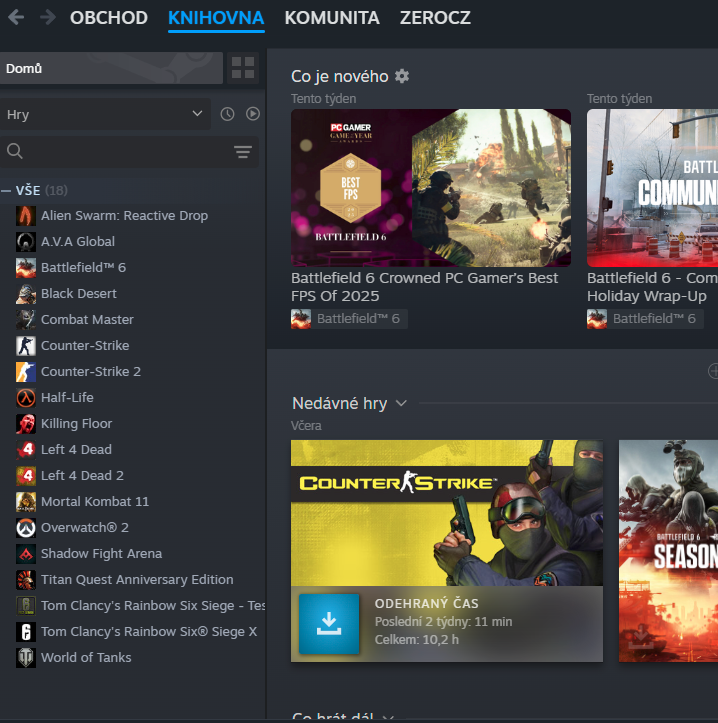
Task: Click the Counter-Strike download button
Action: pos(329,624)
